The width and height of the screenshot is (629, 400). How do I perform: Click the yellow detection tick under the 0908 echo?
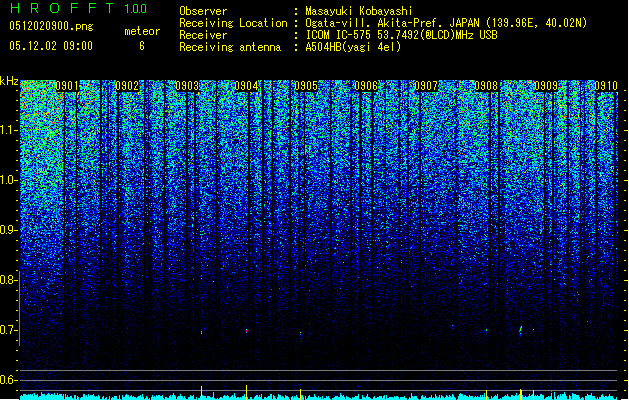pos(487,394)
